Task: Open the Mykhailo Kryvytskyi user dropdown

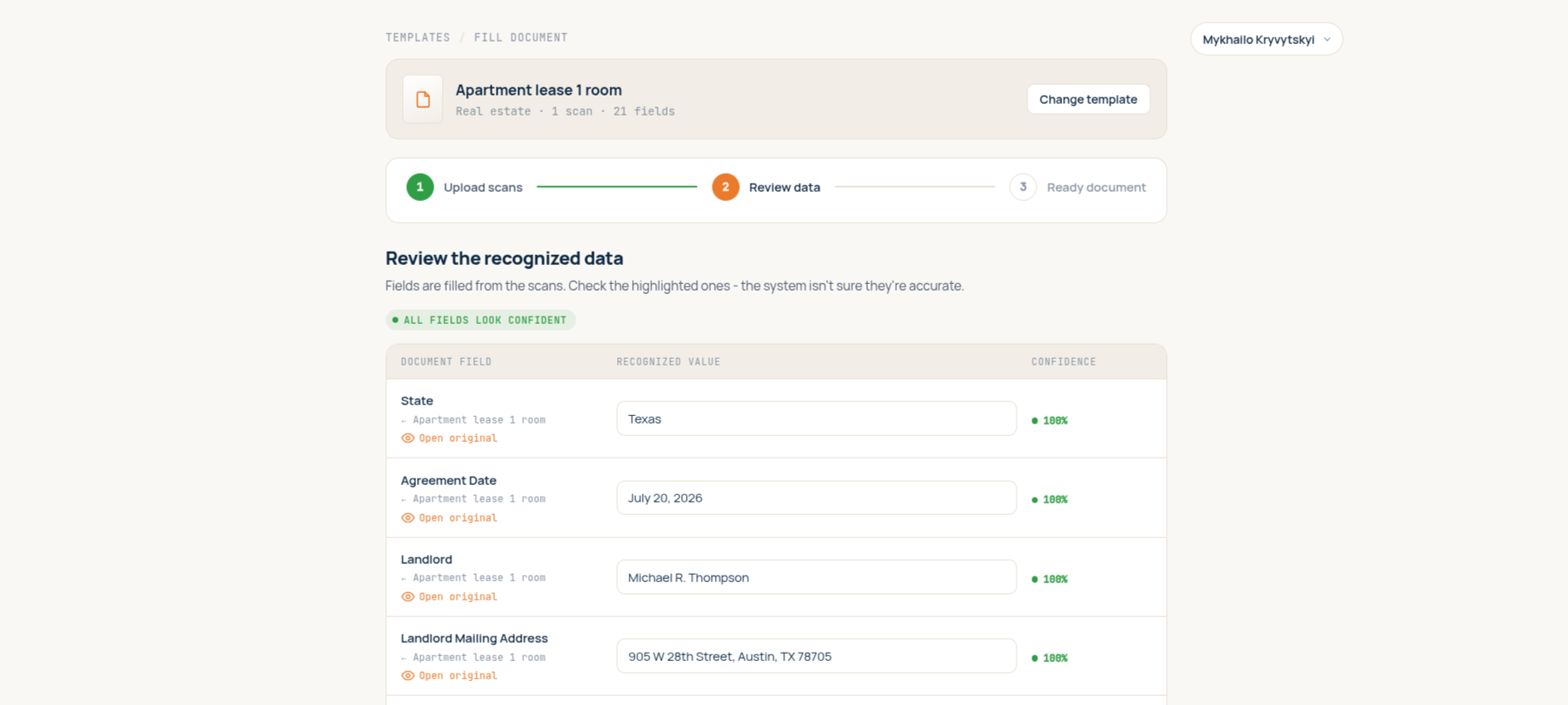Action: [1267, 39]
